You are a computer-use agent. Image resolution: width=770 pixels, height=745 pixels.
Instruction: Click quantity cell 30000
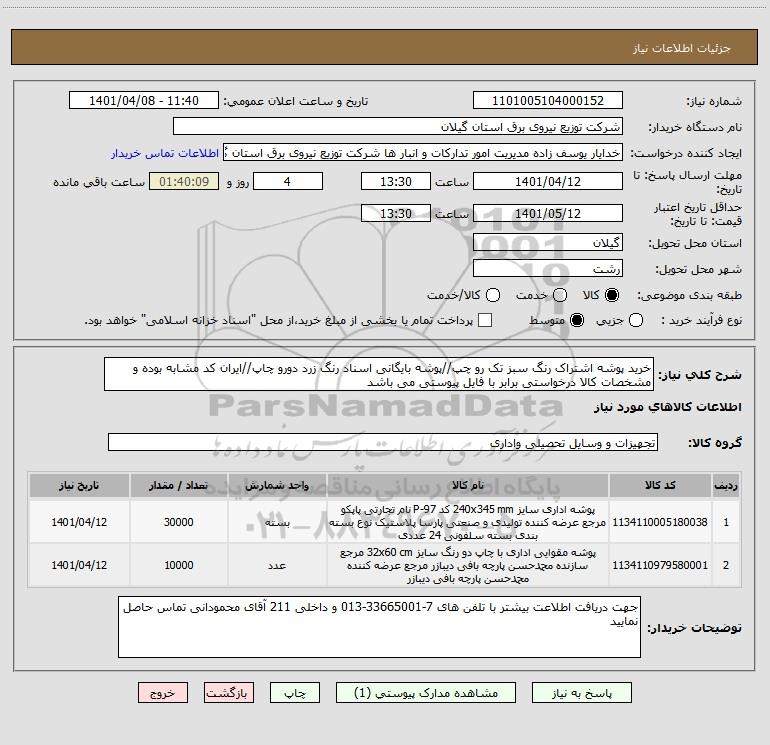(179, 522)
